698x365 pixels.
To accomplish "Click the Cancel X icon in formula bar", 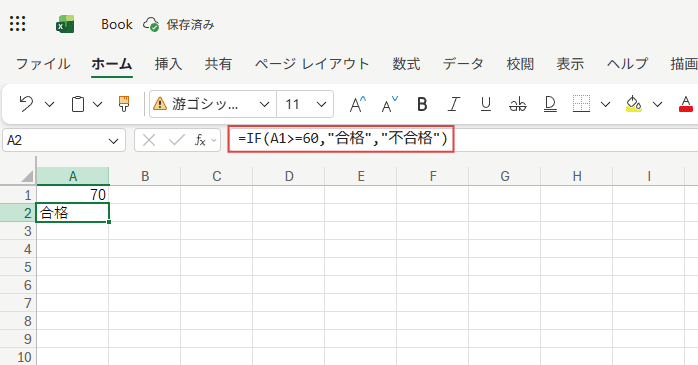I will click(x=149, y=141).
